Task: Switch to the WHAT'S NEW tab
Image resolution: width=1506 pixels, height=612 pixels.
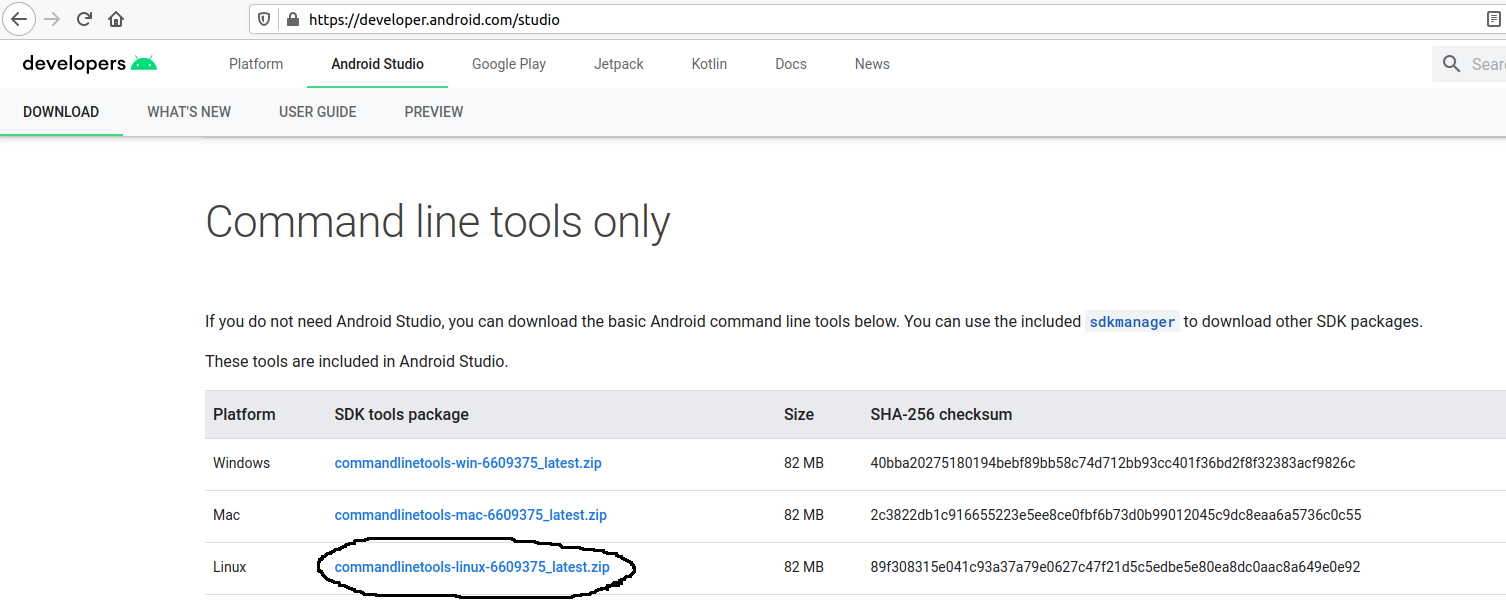Action: (x=189, y=112)
